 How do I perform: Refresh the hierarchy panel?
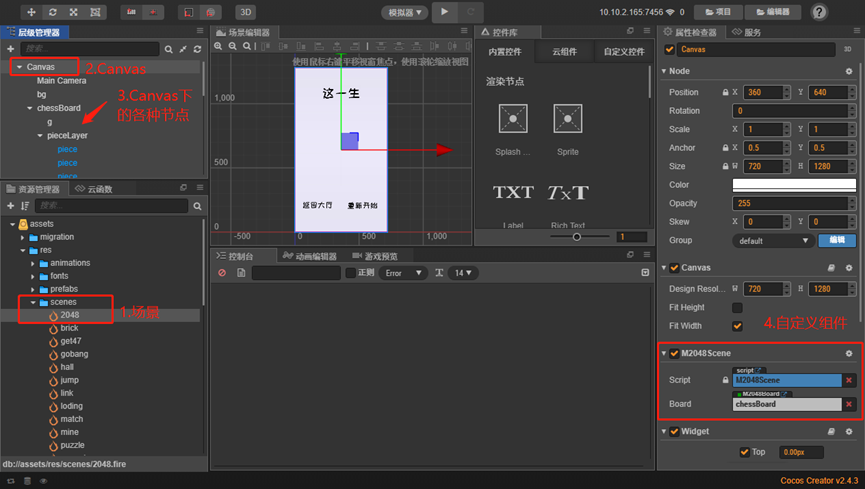(x=197, y=49)
